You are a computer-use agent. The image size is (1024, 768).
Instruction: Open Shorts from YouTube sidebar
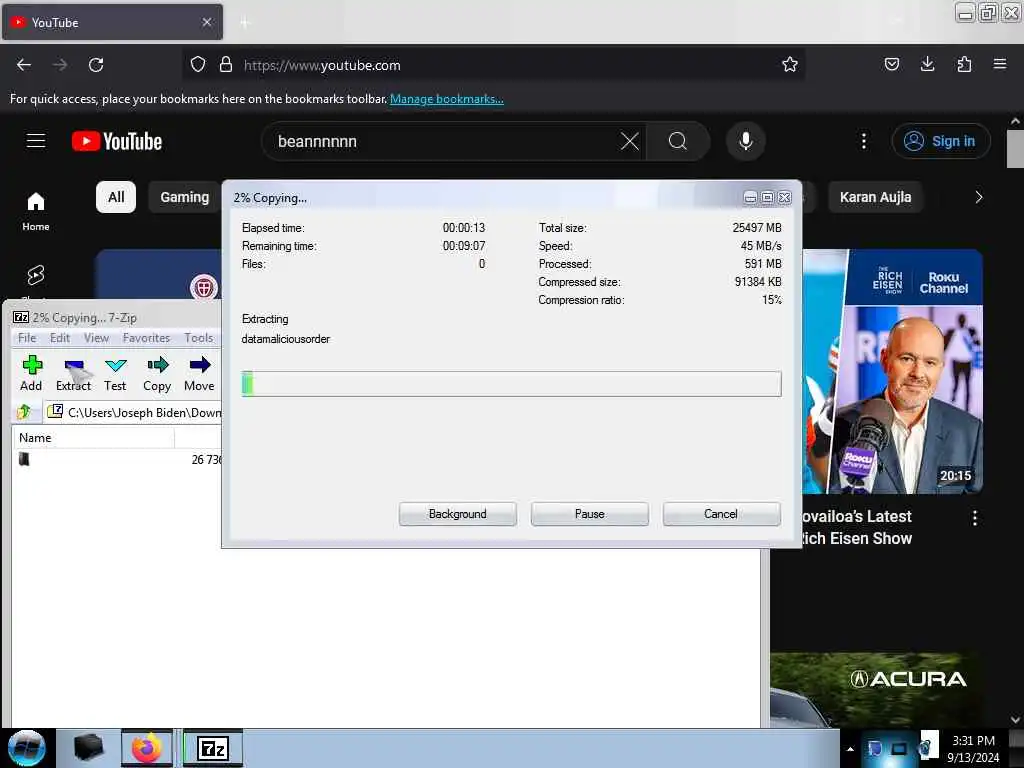coord(36,275)
